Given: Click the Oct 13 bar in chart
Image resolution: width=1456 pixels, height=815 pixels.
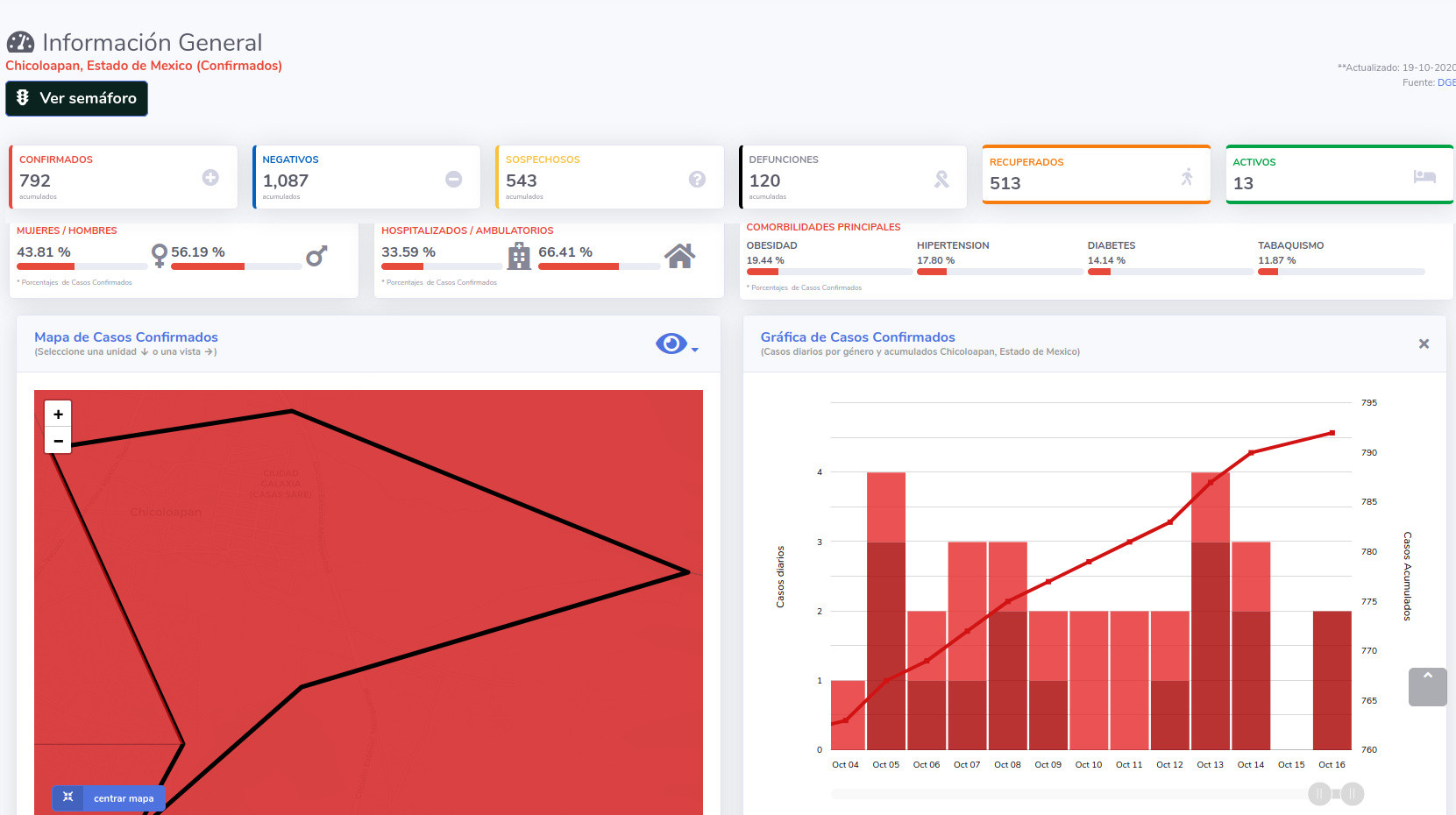Looking at the screenshot, I should tap(1211, 611).
